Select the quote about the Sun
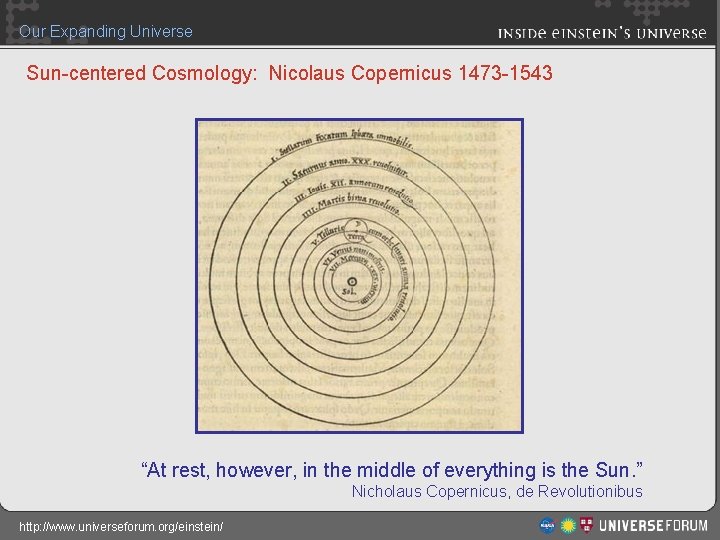The height and width of the screenshot is (540, 720). 392,470
